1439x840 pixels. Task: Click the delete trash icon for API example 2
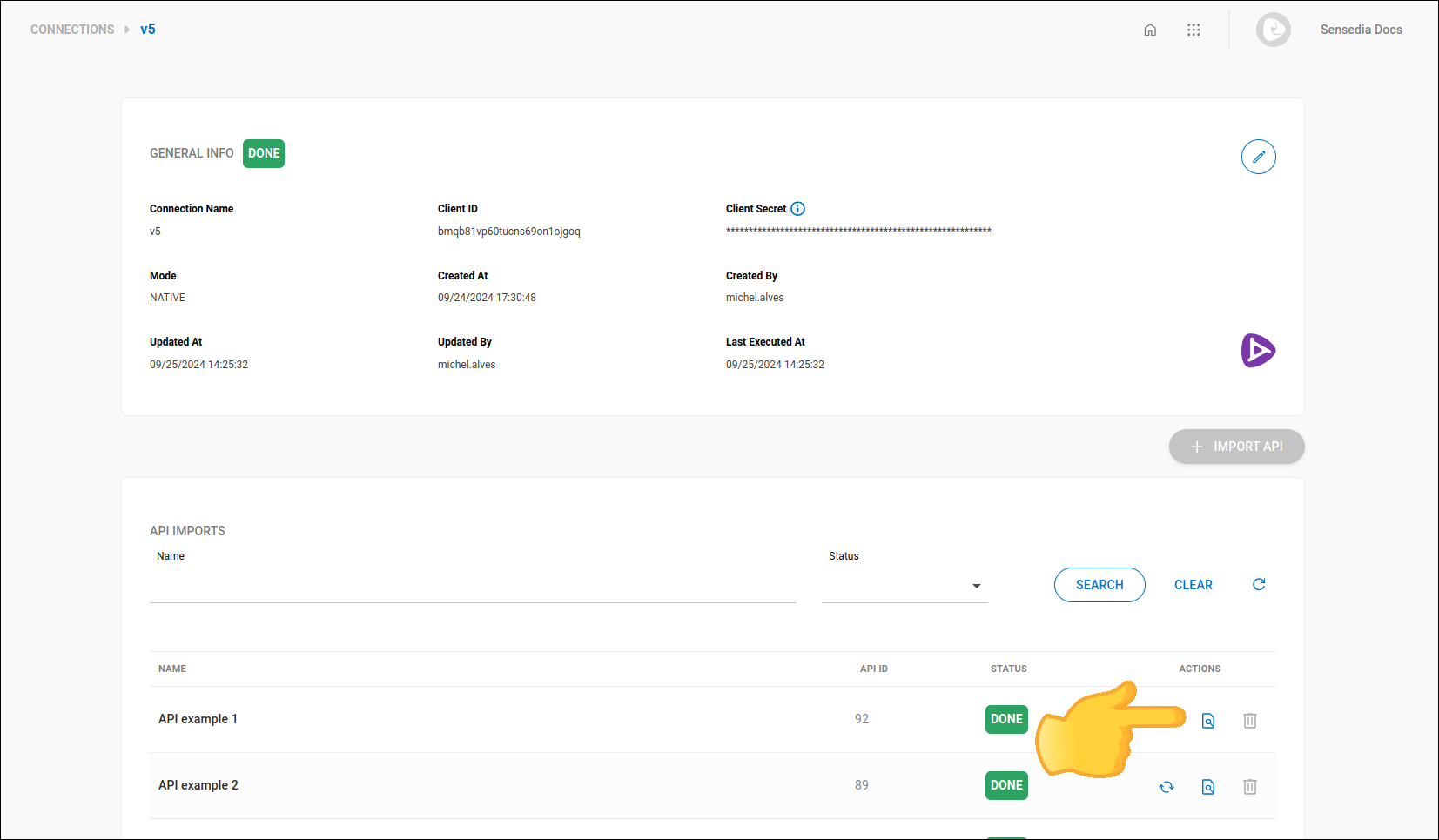[x=1249, y=786]
